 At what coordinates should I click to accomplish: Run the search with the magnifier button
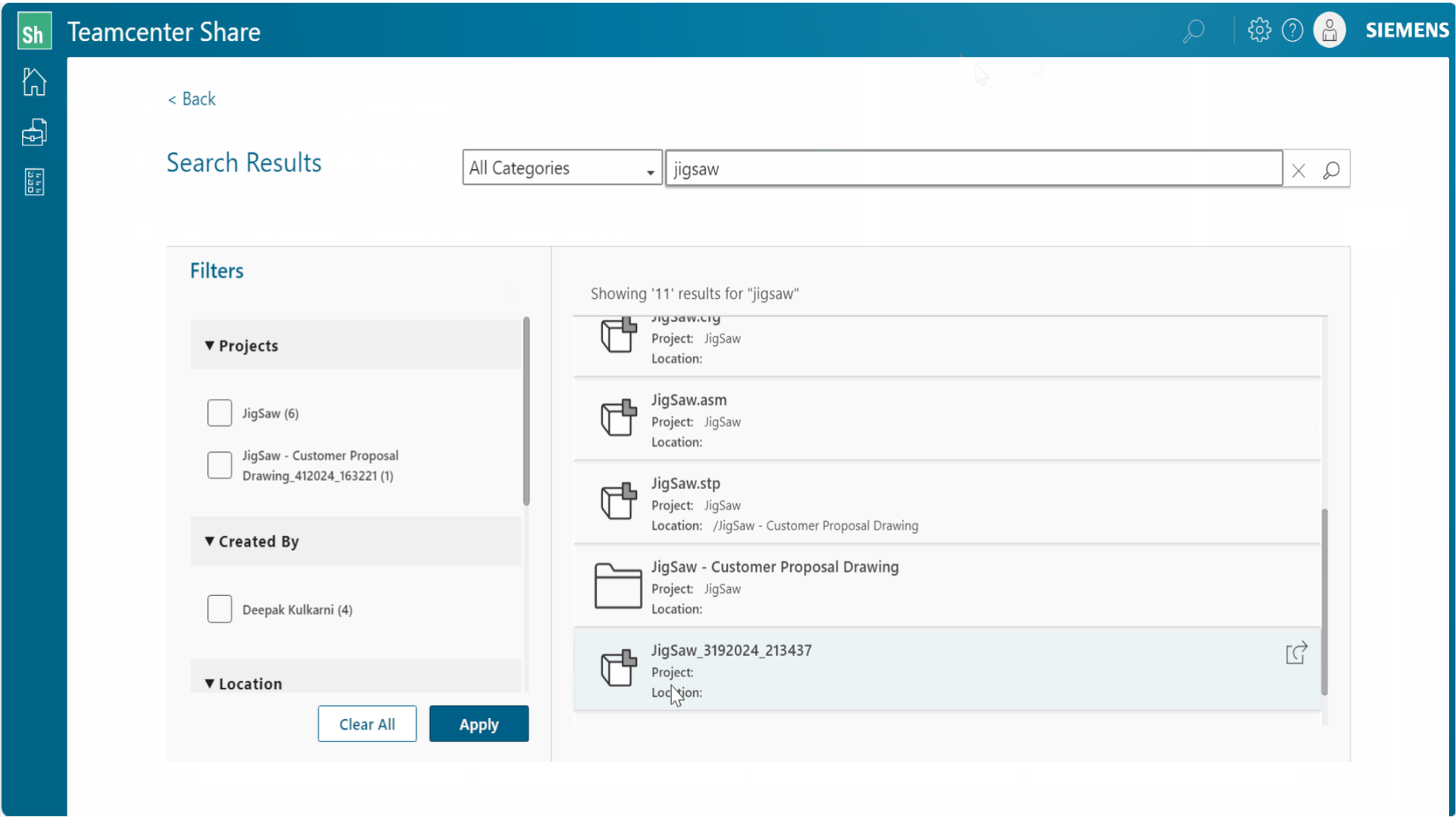(x=1332, y=169)
